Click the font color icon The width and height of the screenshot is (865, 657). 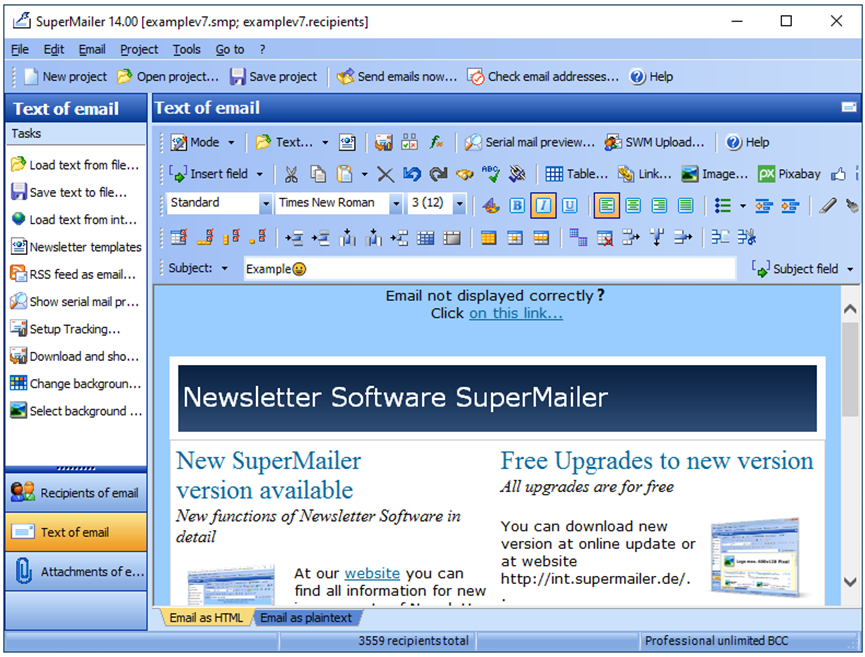tap(490, 206)
